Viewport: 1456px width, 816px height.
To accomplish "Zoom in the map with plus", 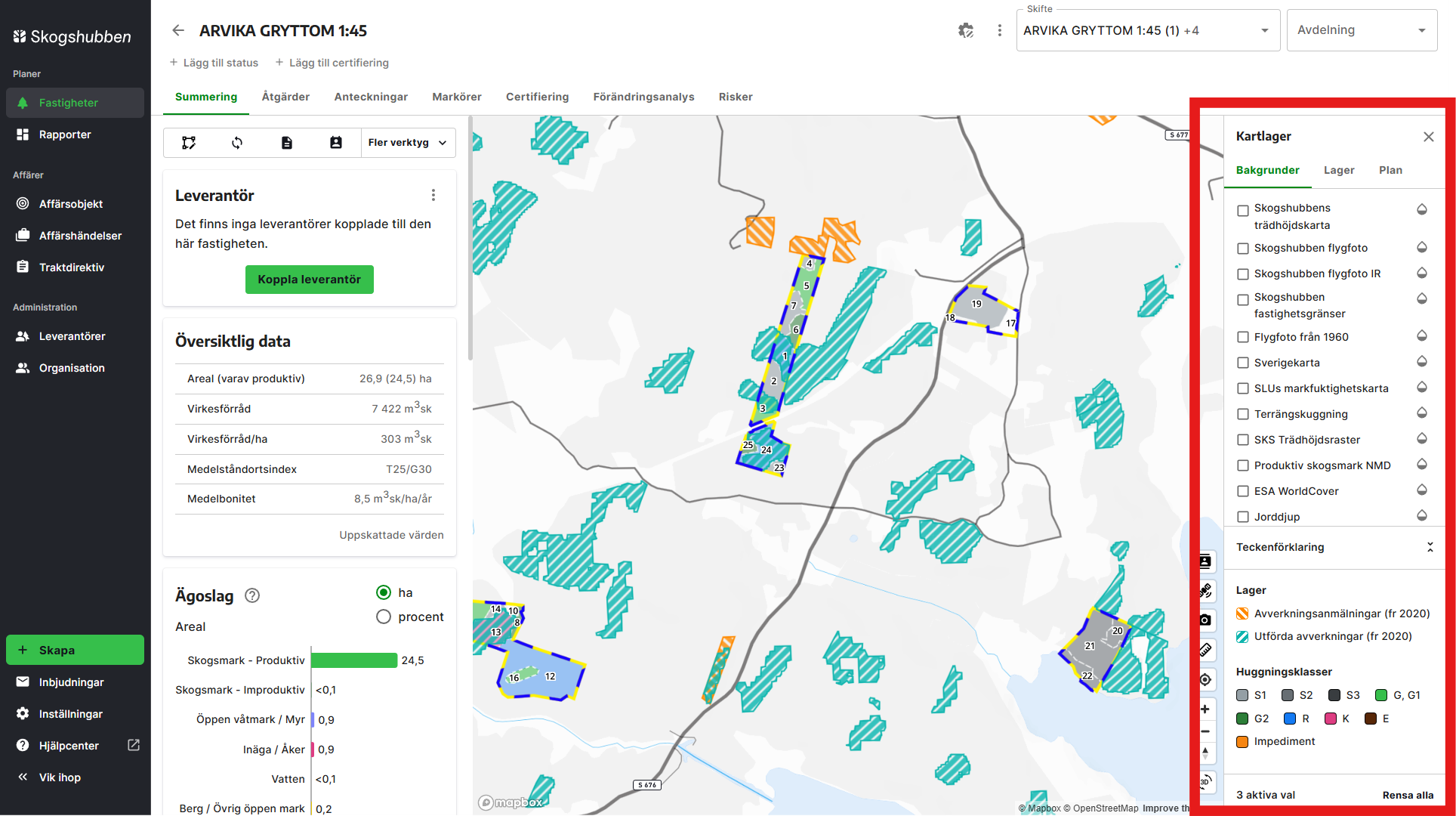I will 1205,709.
